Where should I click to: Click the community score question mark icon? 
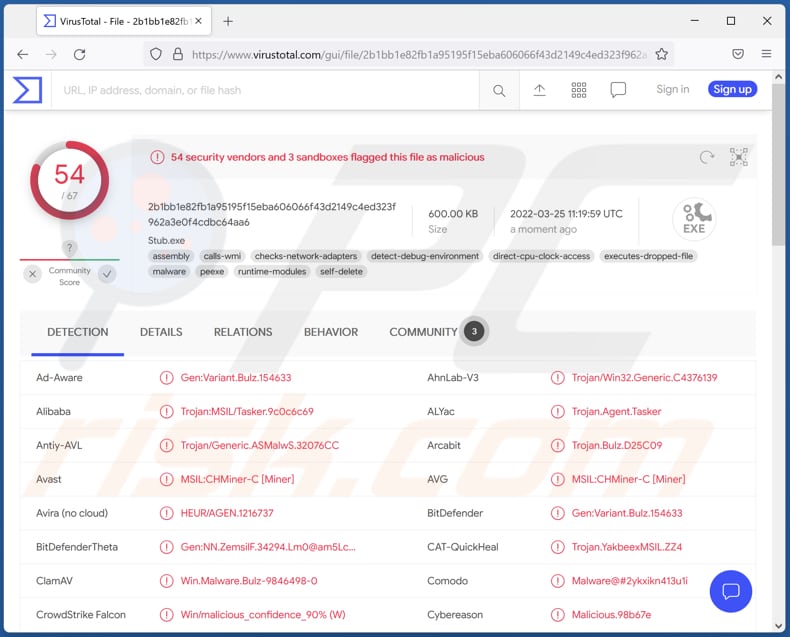click(x=70, y=247)
